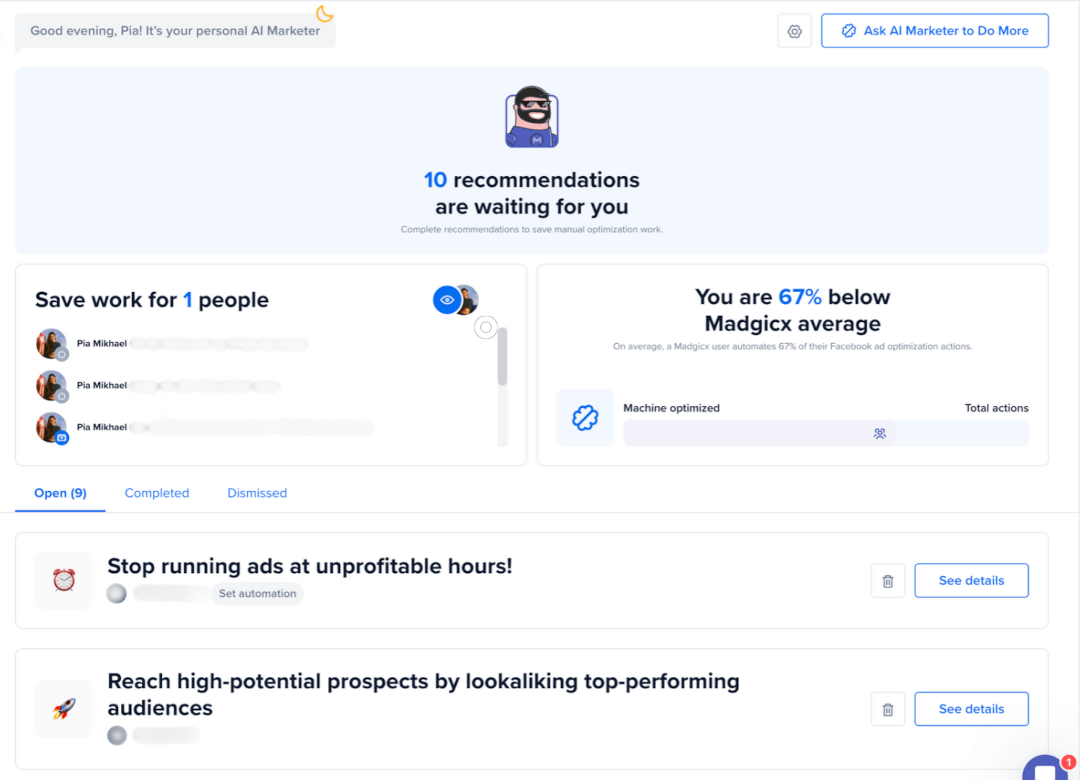Click first Pia Mikhael avatar
The height and width of the screenshot is (780, 1080).
[51, 343]
